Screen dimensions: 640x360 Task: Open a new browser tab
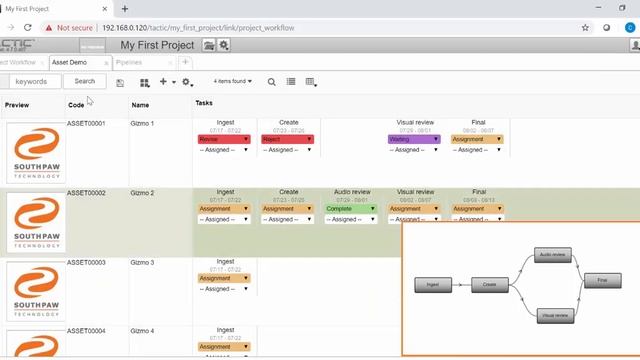pos(125,9)
